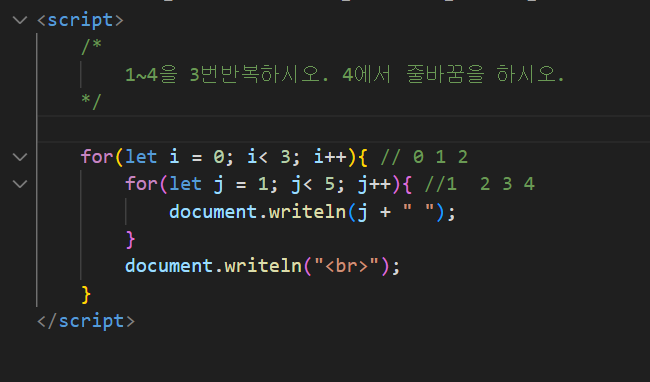Click the 'j++' increment expression
The height and width of the screenshot is (382, 650).
[x=375, y=184]
